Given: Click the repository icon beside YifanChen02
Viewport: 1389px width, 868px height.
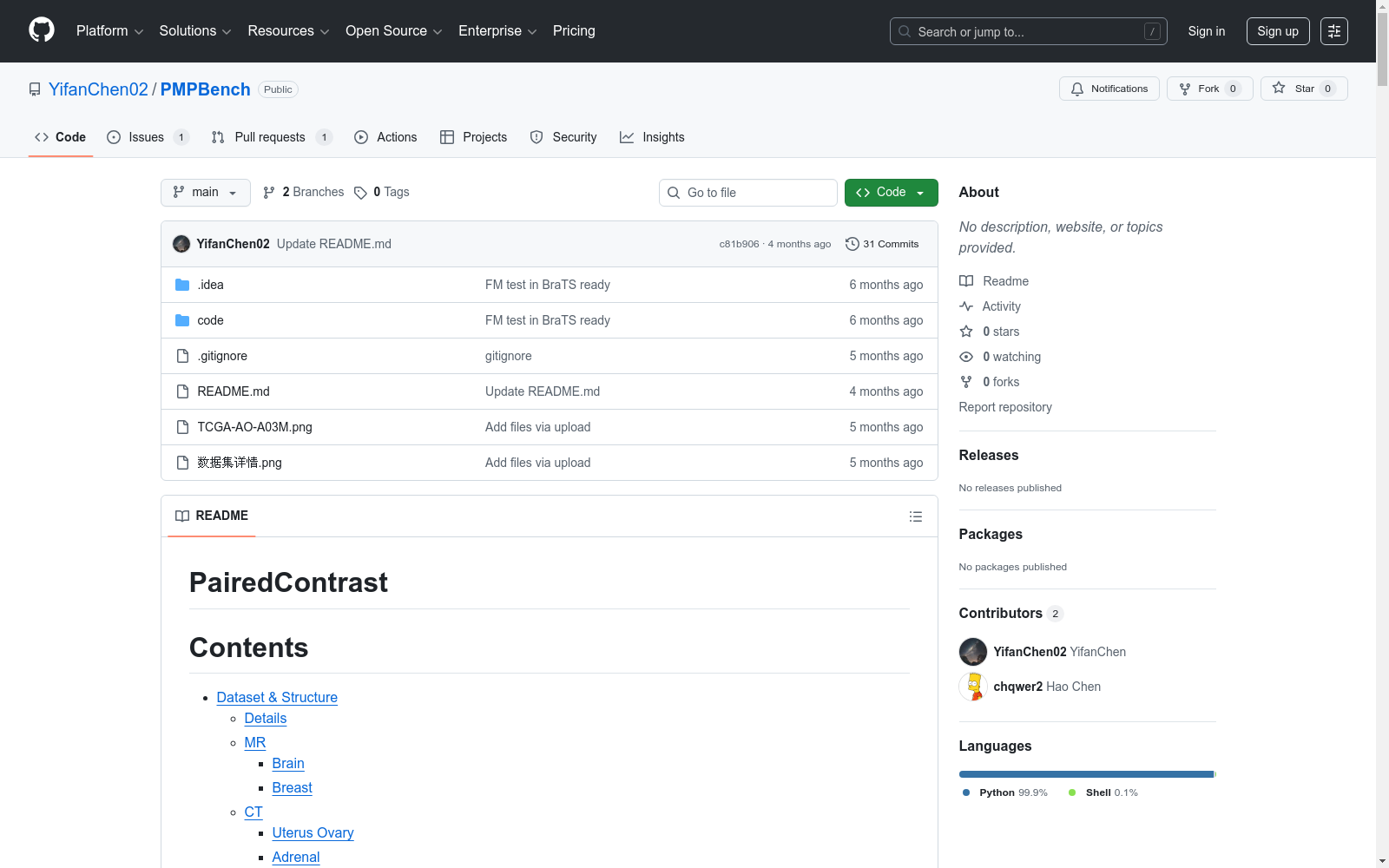Looking at the screenshot, I should pyautogui.click(x=35, y=89).
